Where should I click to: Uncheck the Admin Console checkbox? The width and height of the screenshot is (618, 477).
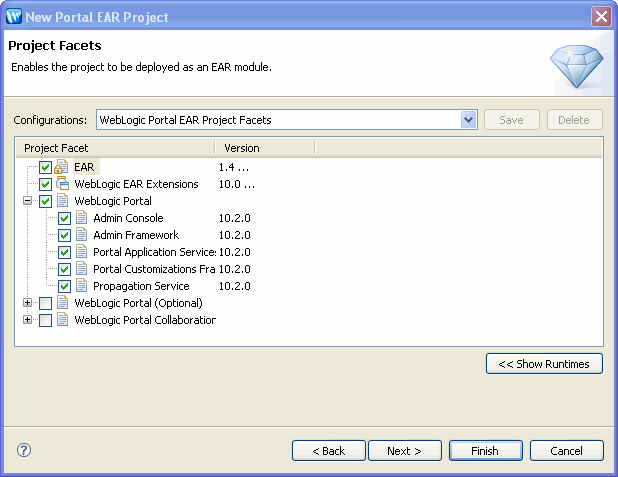64,218
